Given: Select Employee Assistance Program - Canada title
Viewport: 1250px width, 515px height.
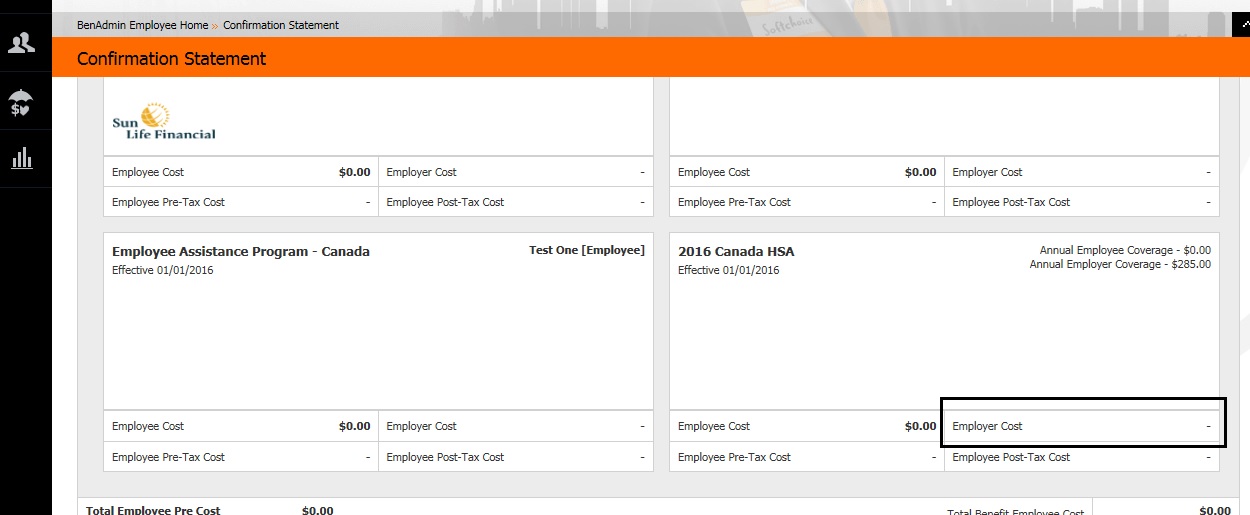Looking at the screenshot, I should click(241, 252).
